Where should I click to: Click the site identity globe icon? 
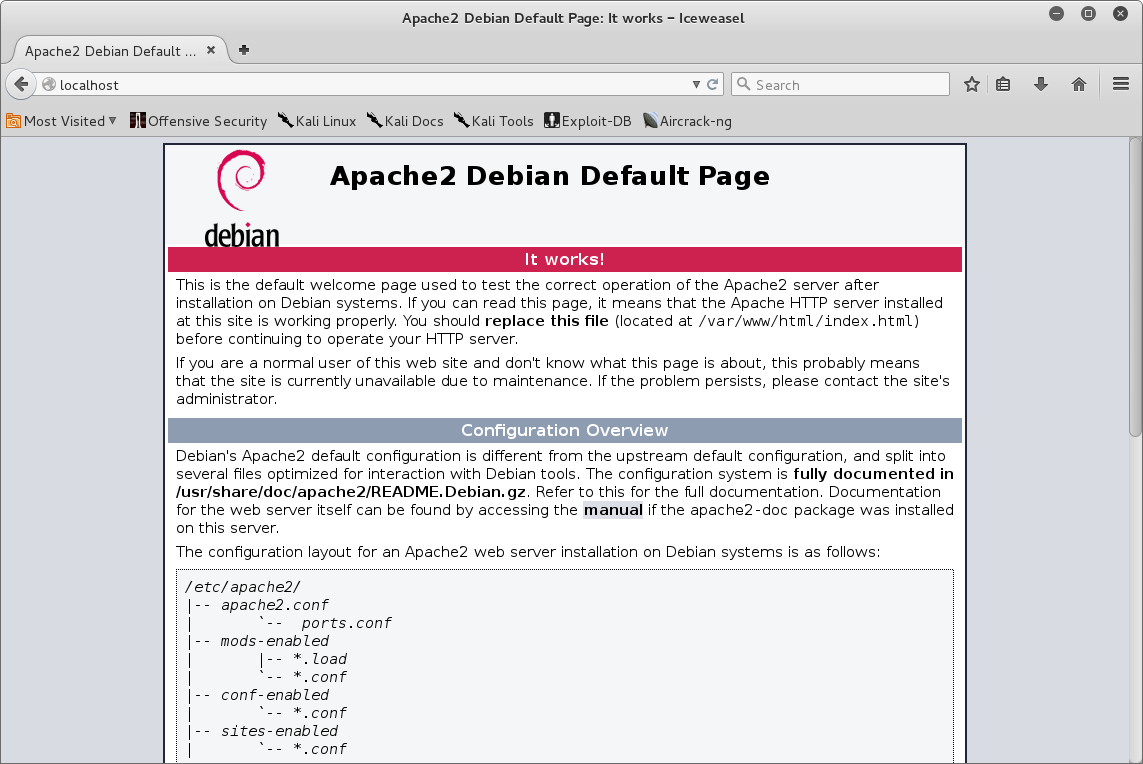pyautogui.click(x=49, y=85)
